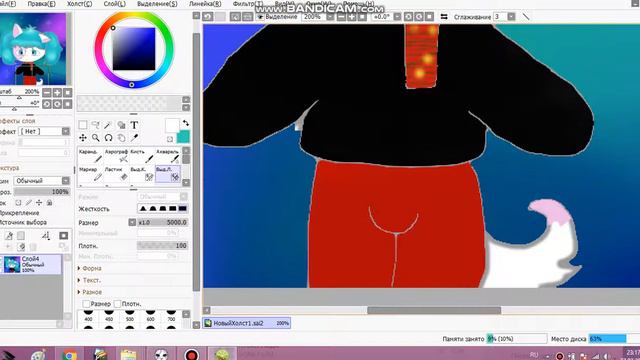Click the flip canvas horizontally icon
This screenshot has width=640, height=360.
[444, 17]
